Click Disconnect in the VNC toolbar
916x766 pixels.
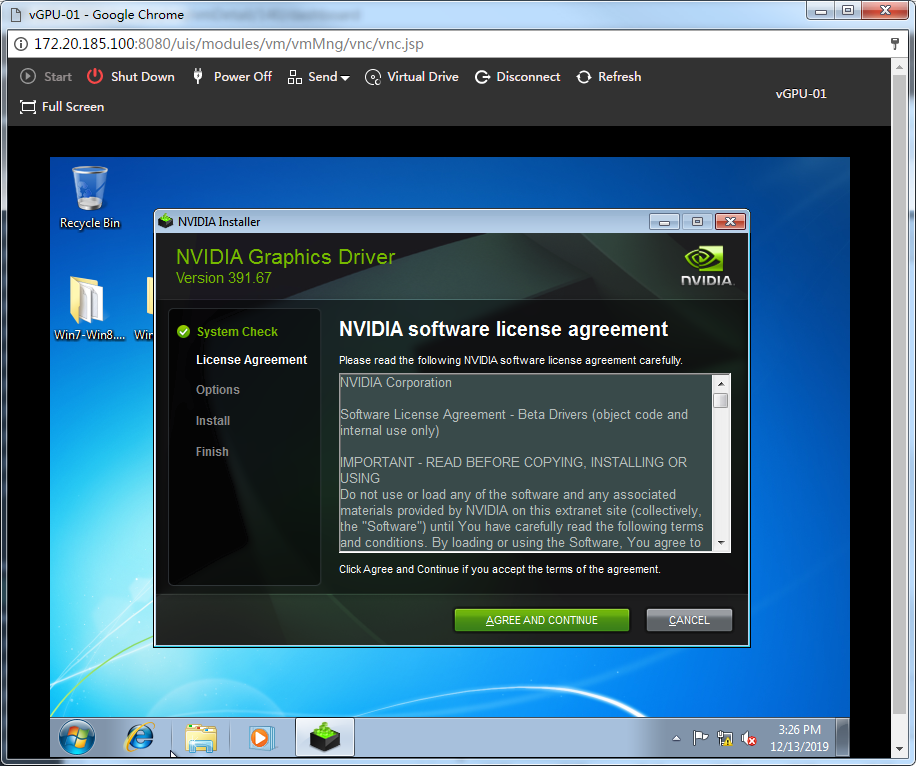[x=517, y=77]
